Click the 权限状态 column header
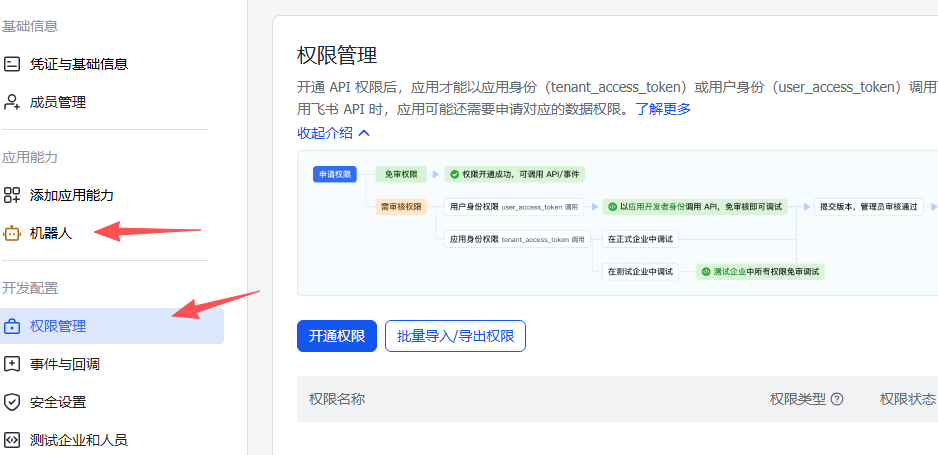Screen dimensions: 938x455 907,399
